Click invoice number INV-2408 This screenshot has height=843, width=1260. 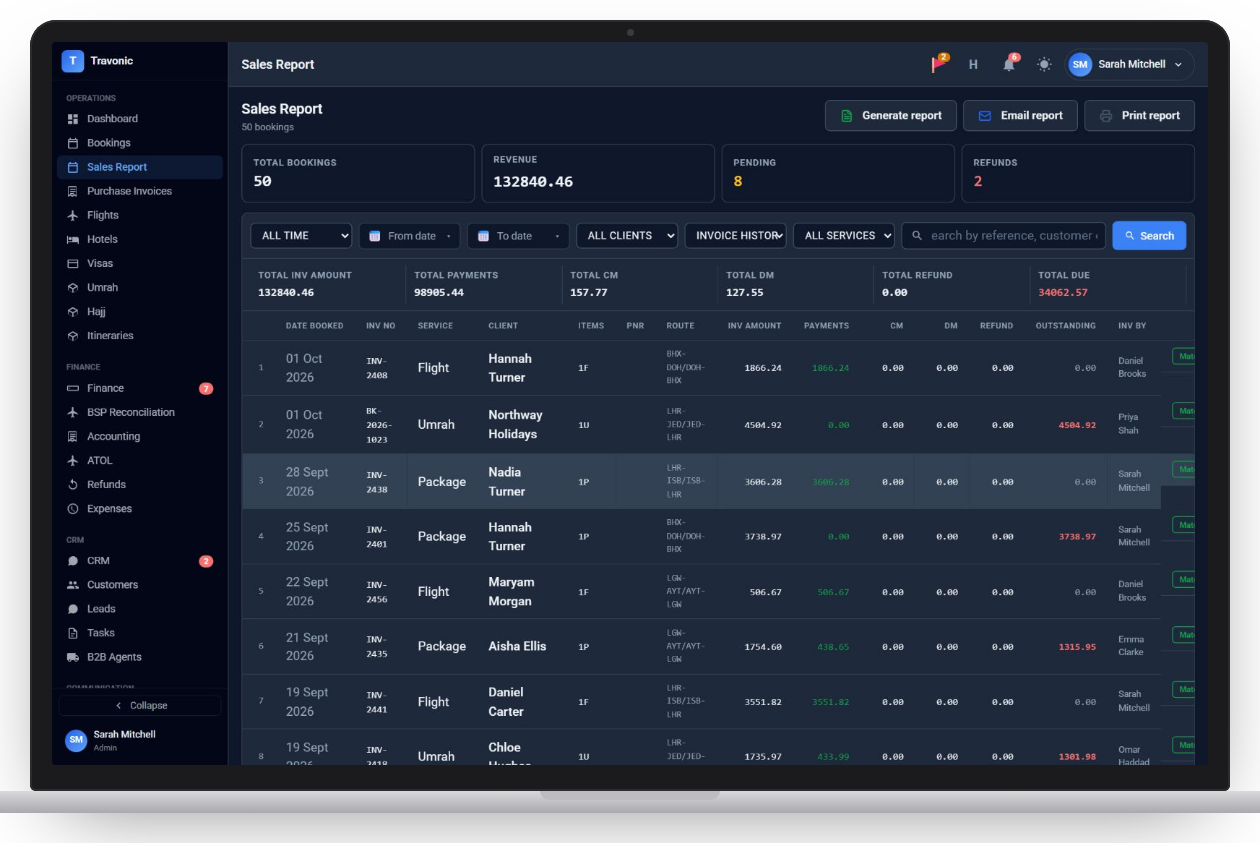[x=377, y=368]
